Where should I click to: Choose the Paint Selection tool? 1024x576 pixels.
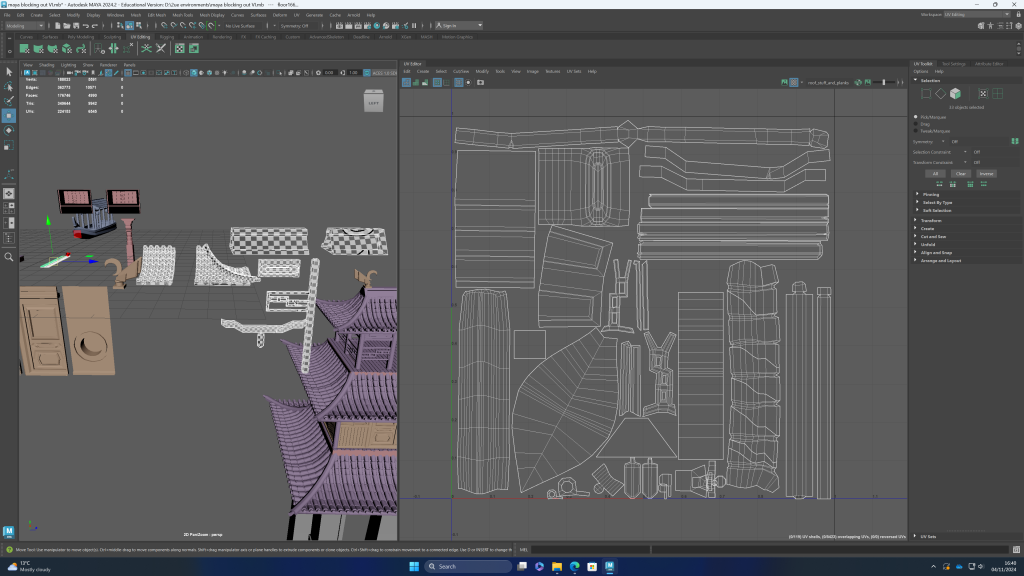[x=9, y=101]
